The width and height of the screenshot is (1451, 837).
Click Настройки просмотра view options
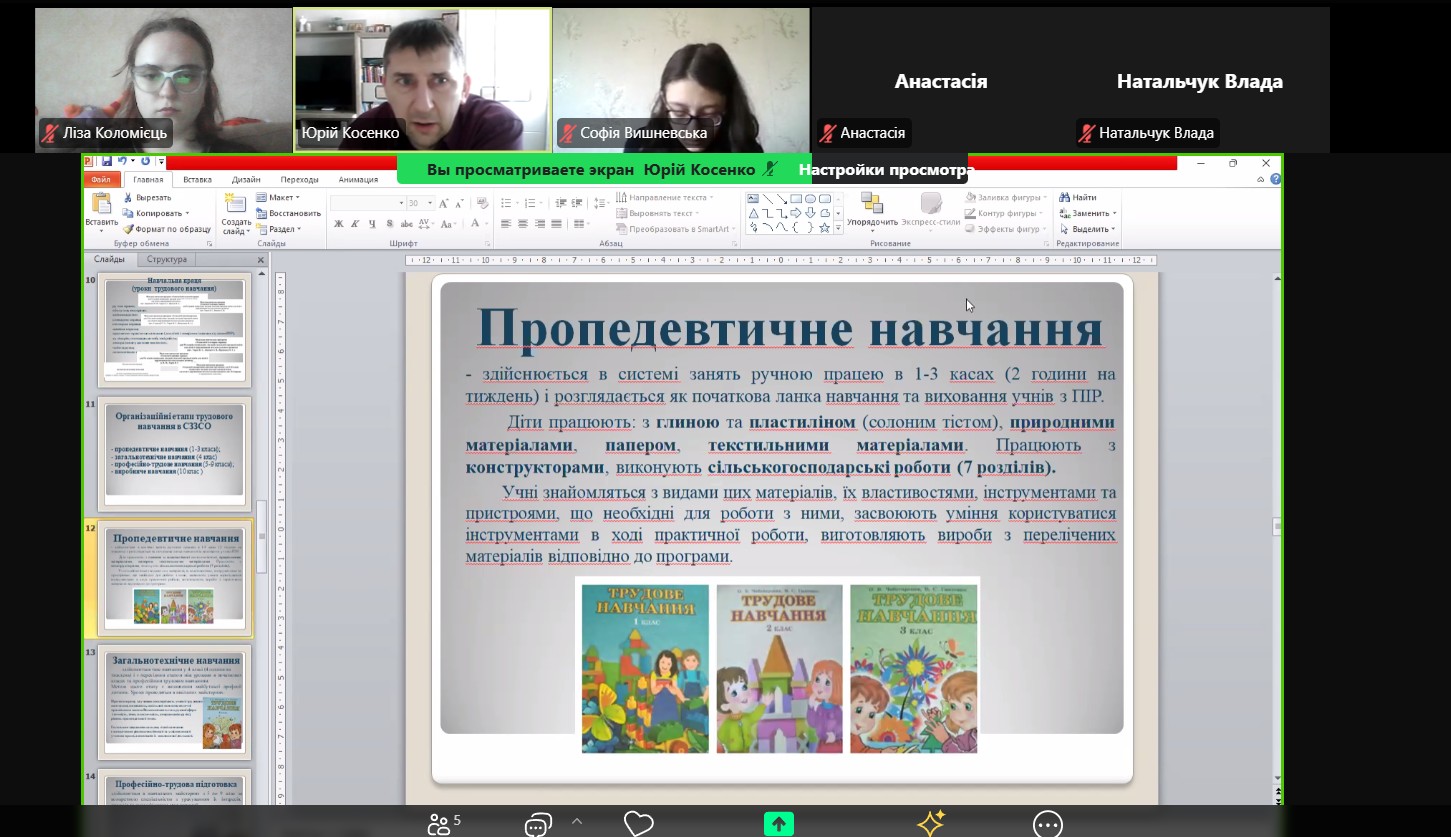881,170
